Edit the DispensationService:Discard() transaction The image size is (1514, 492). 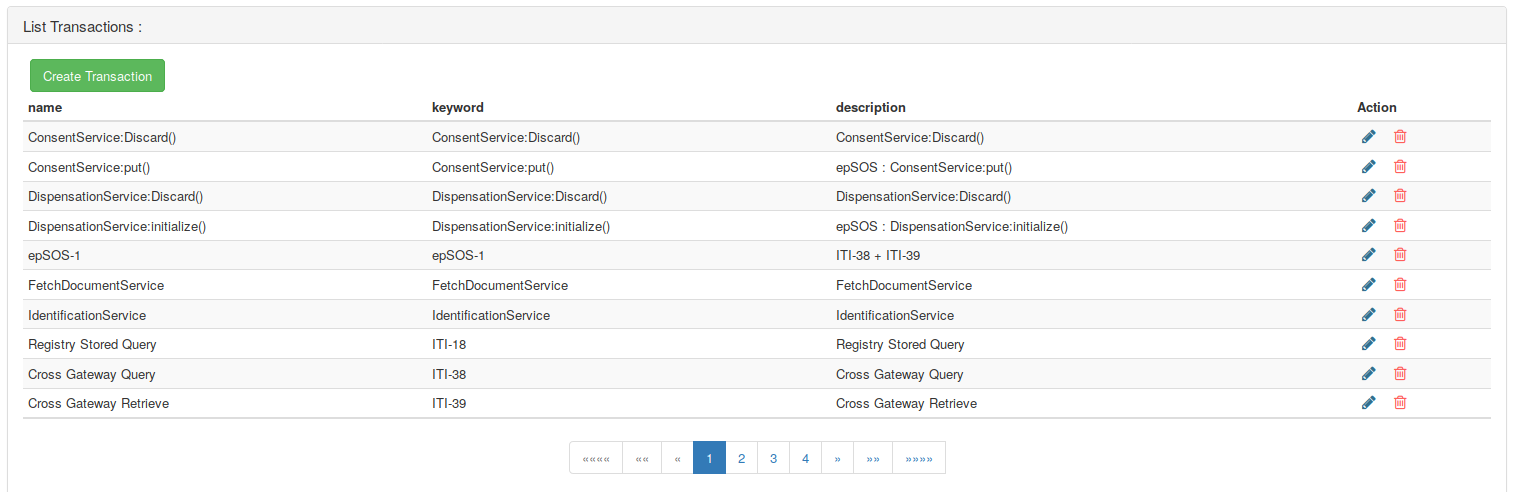coord(1368,196)
